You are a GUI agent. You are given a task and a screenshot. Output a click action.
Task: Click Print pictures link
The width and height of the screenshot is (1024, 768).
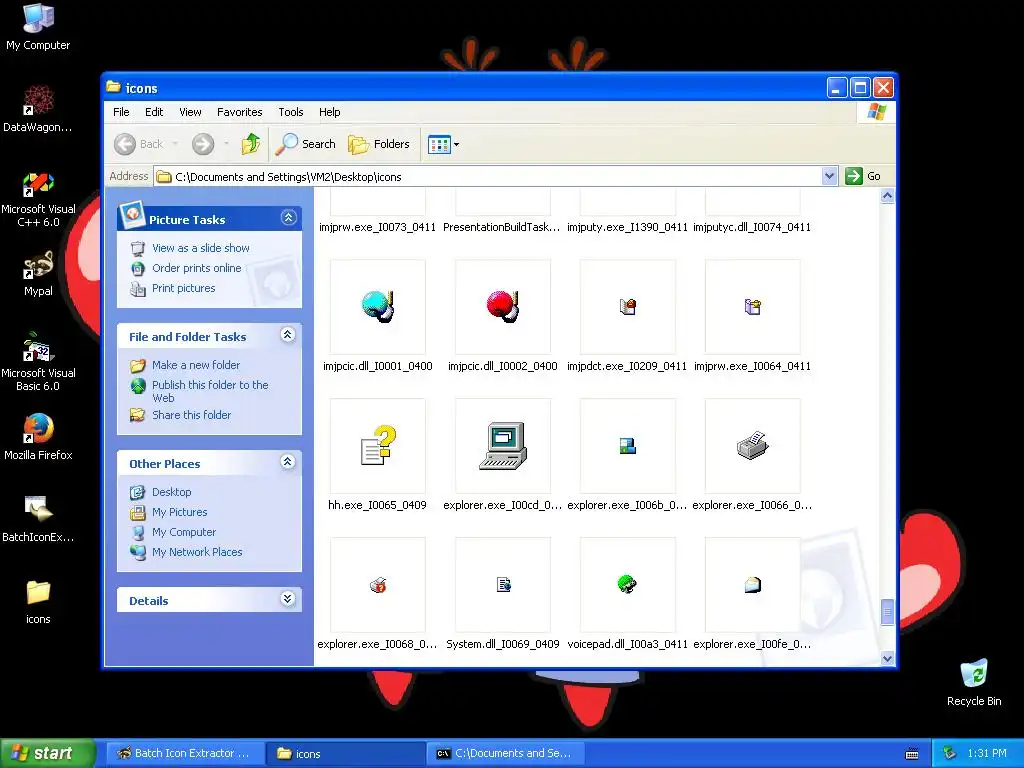click(184, 289)
